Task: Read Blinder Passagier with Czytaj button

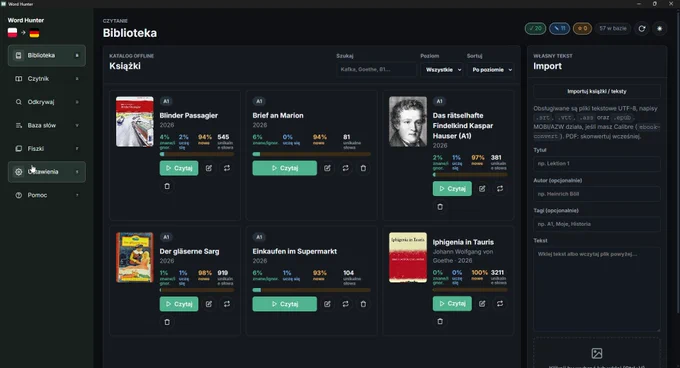Action: (179, 168)
